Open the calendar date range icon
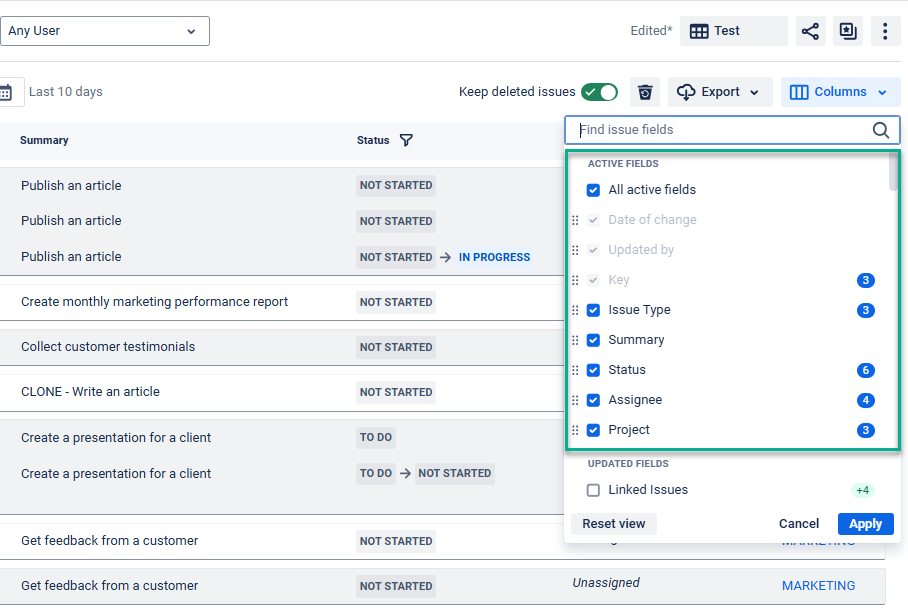This screenshot has width=908, height=609. tap(7, 92)
